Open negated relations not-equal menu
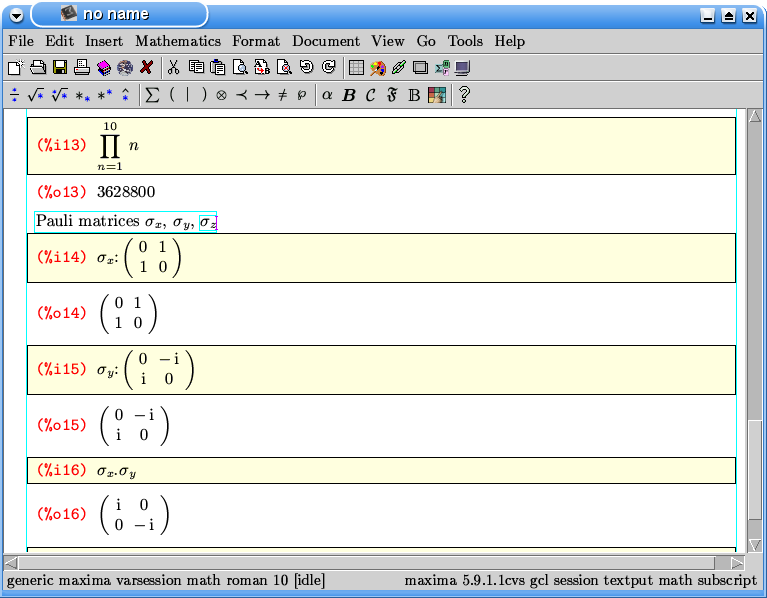Screen dimensions: 767x598 click(x=283, y=95)
